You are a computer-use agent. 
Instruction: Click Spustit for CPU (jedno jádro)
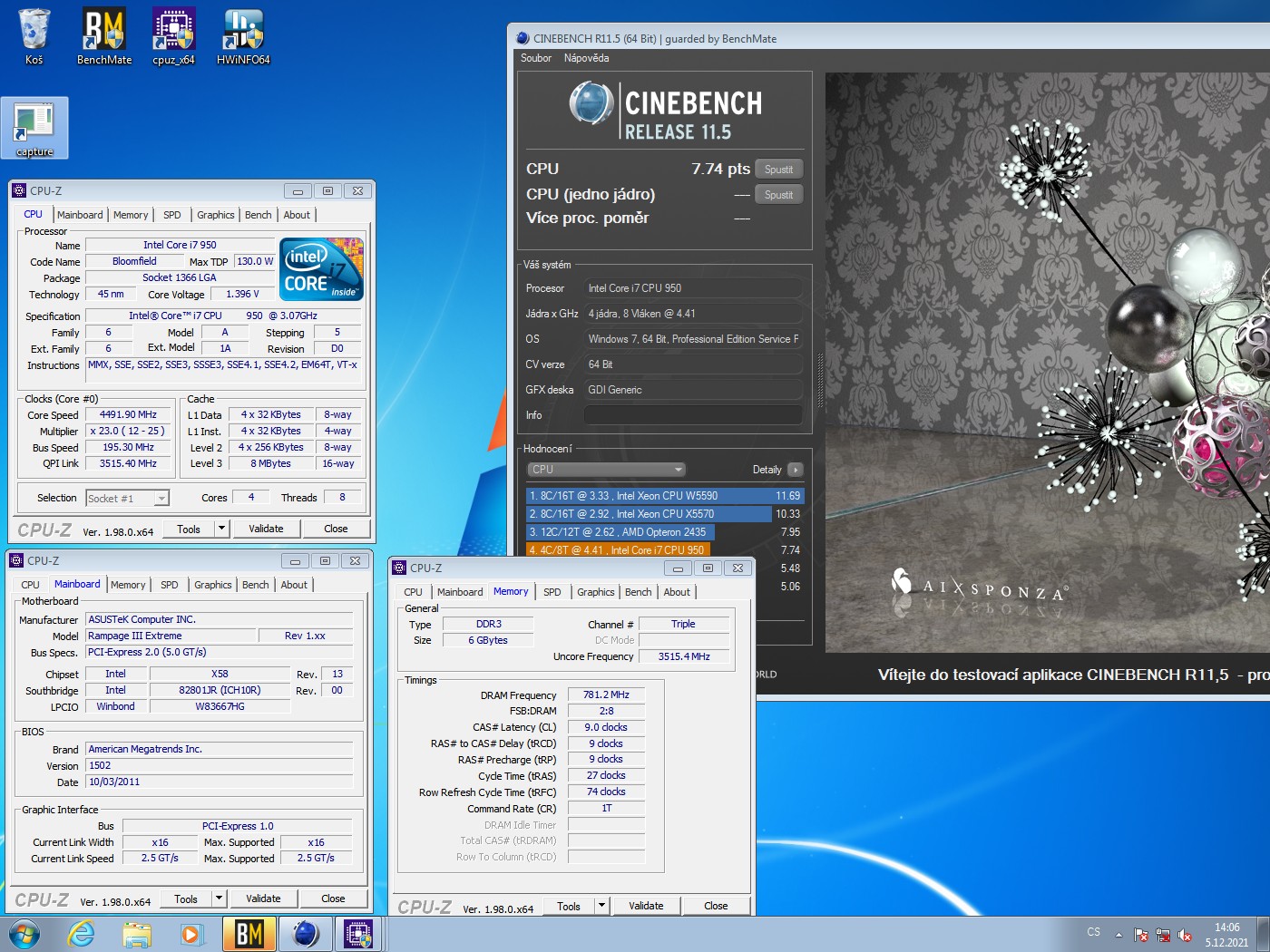point(778,195)
